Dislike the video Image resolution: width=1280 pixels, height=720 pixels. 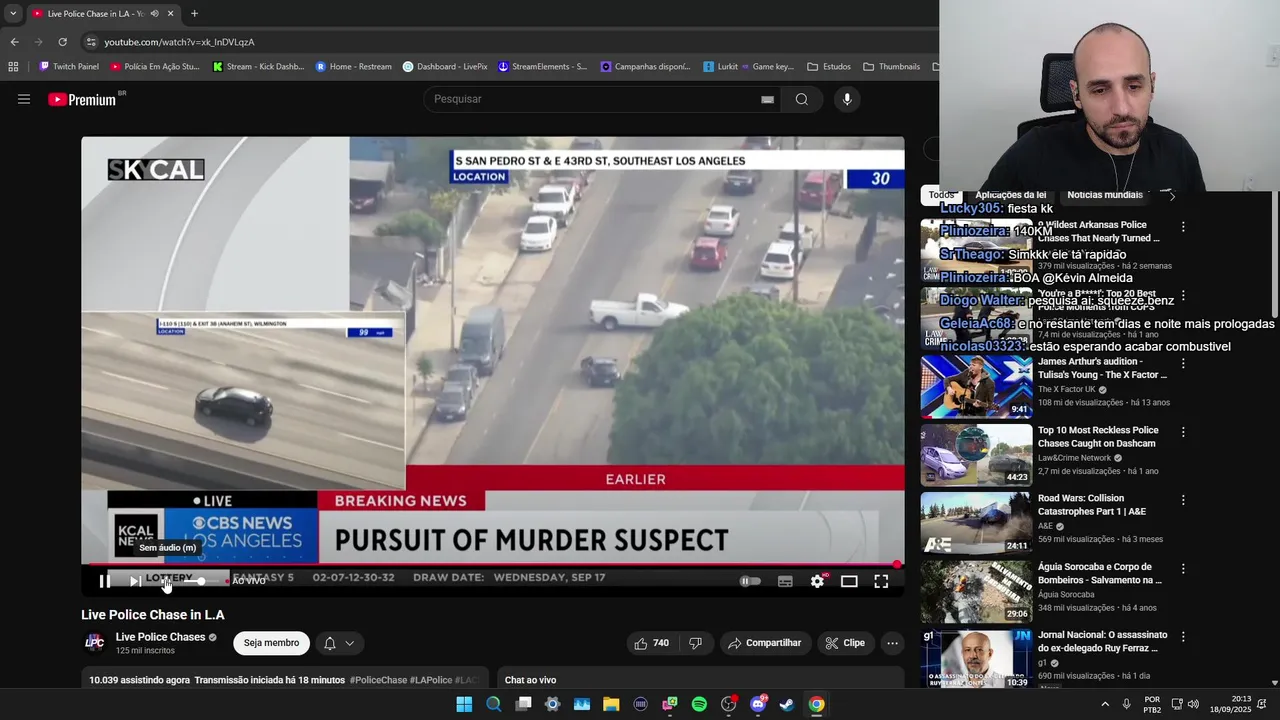(x=695, y=643)
